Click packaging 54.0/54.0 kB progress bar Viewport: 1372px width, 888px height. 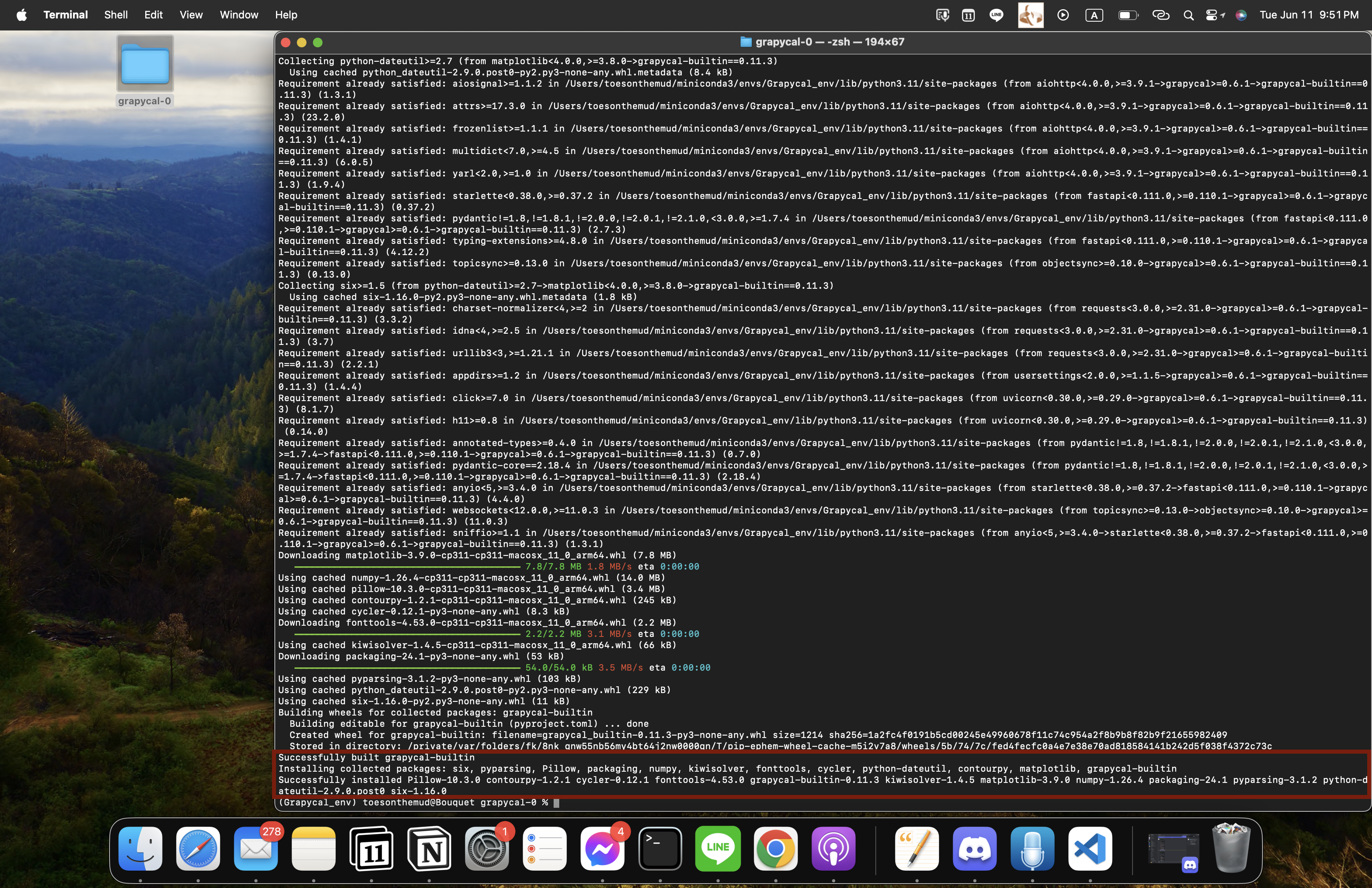pyautogui.click(x=407, y=668)
